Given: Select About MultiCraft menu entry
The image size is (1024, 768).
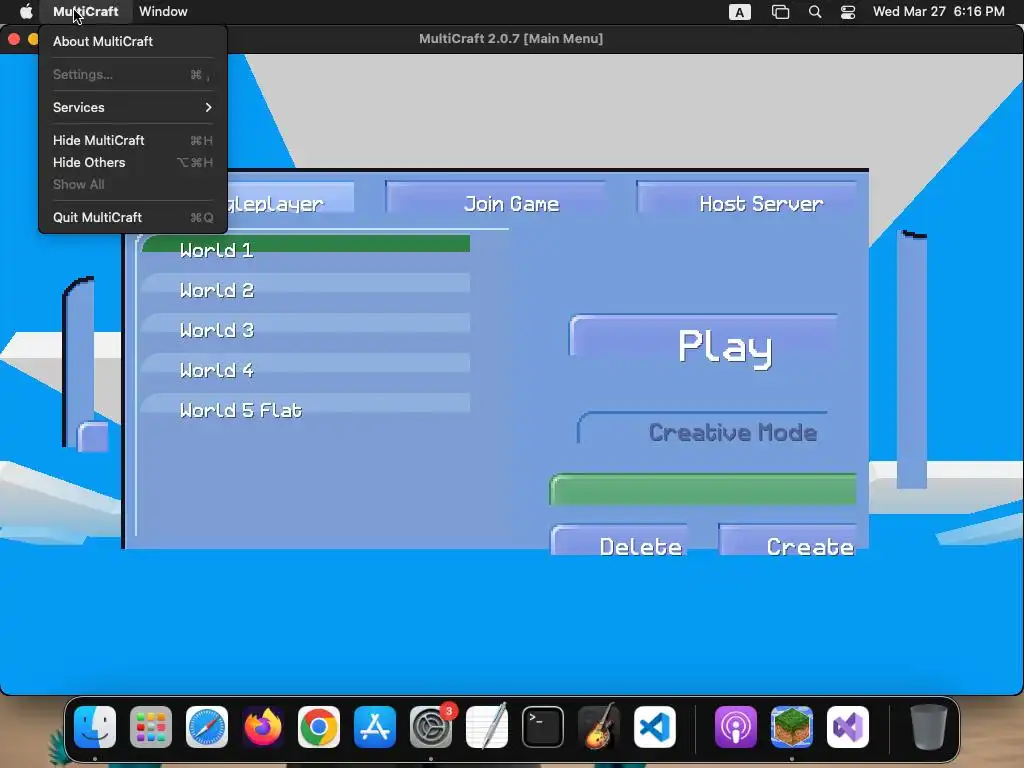Looking at the screenshot, I should (133, 41).
